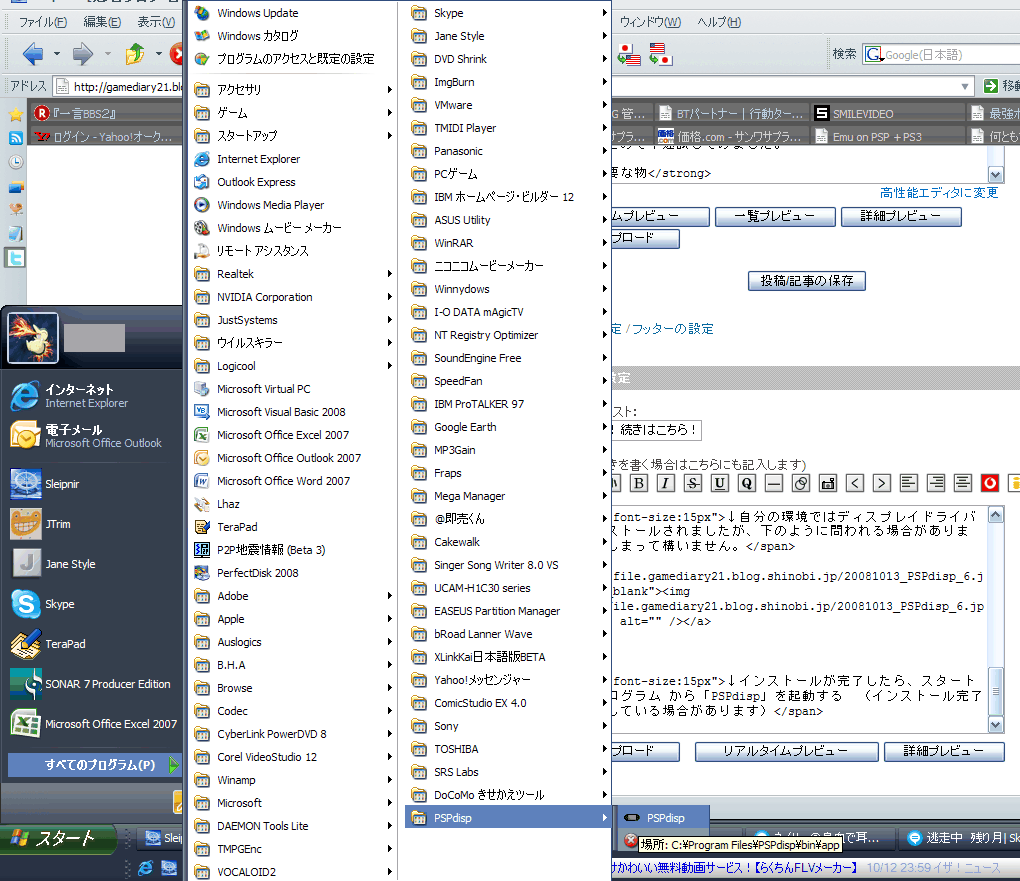The width and height of the screenshot is (1020, 881).
Task: Click the browser Back arrow button
Action: [x=33, y=54]
